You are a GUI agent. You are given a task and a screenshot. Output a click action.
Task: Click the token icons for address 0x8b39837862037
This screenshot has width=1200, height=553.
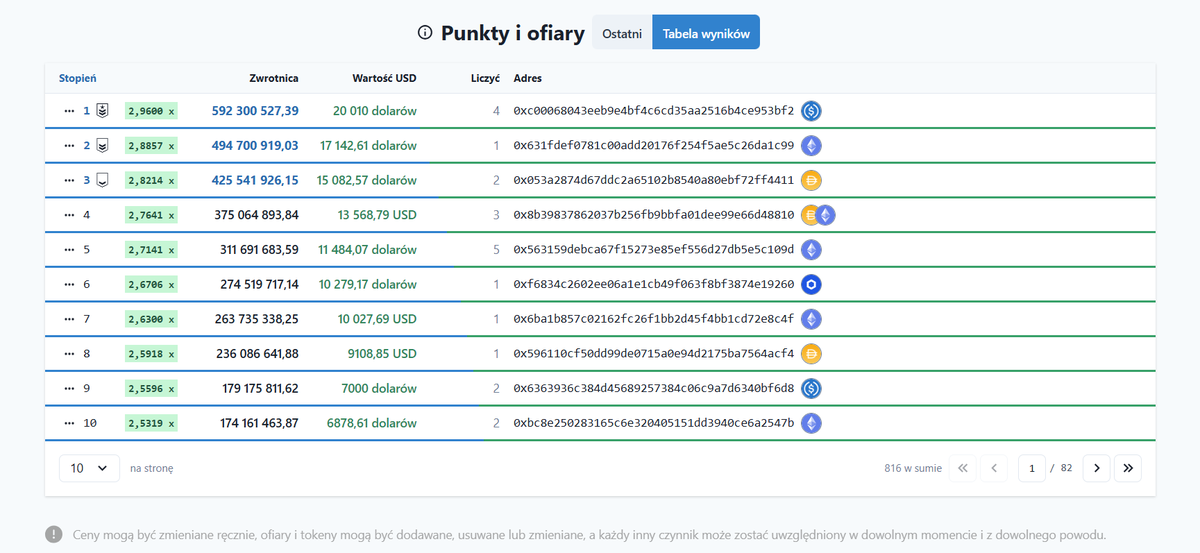(818, 215)
